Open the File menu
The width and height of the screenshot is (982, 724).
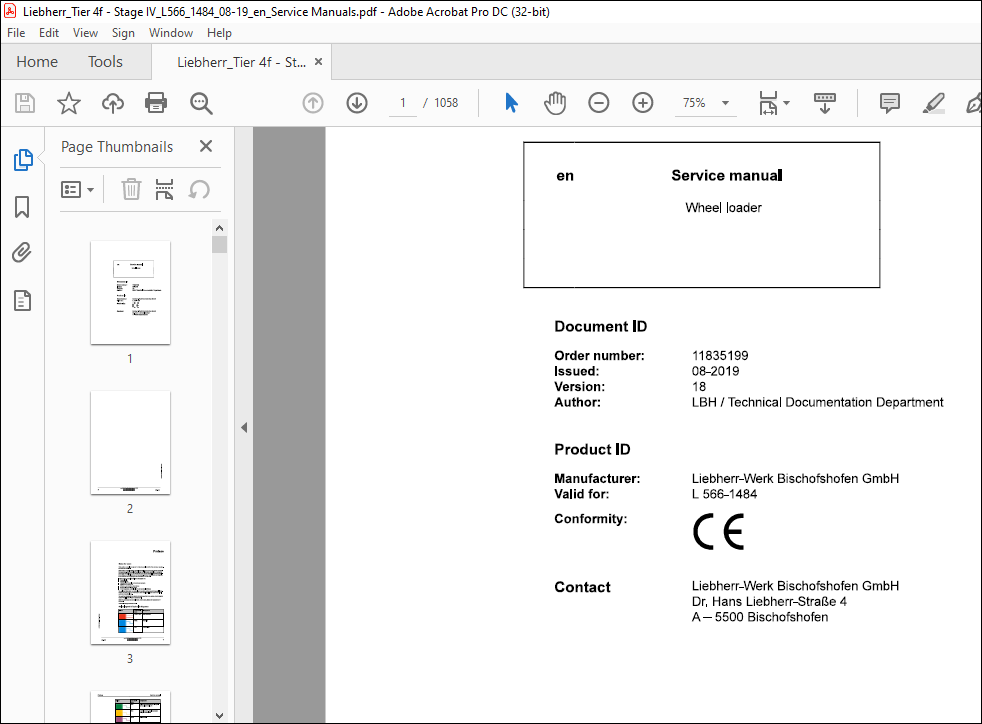tap(16, 33)
